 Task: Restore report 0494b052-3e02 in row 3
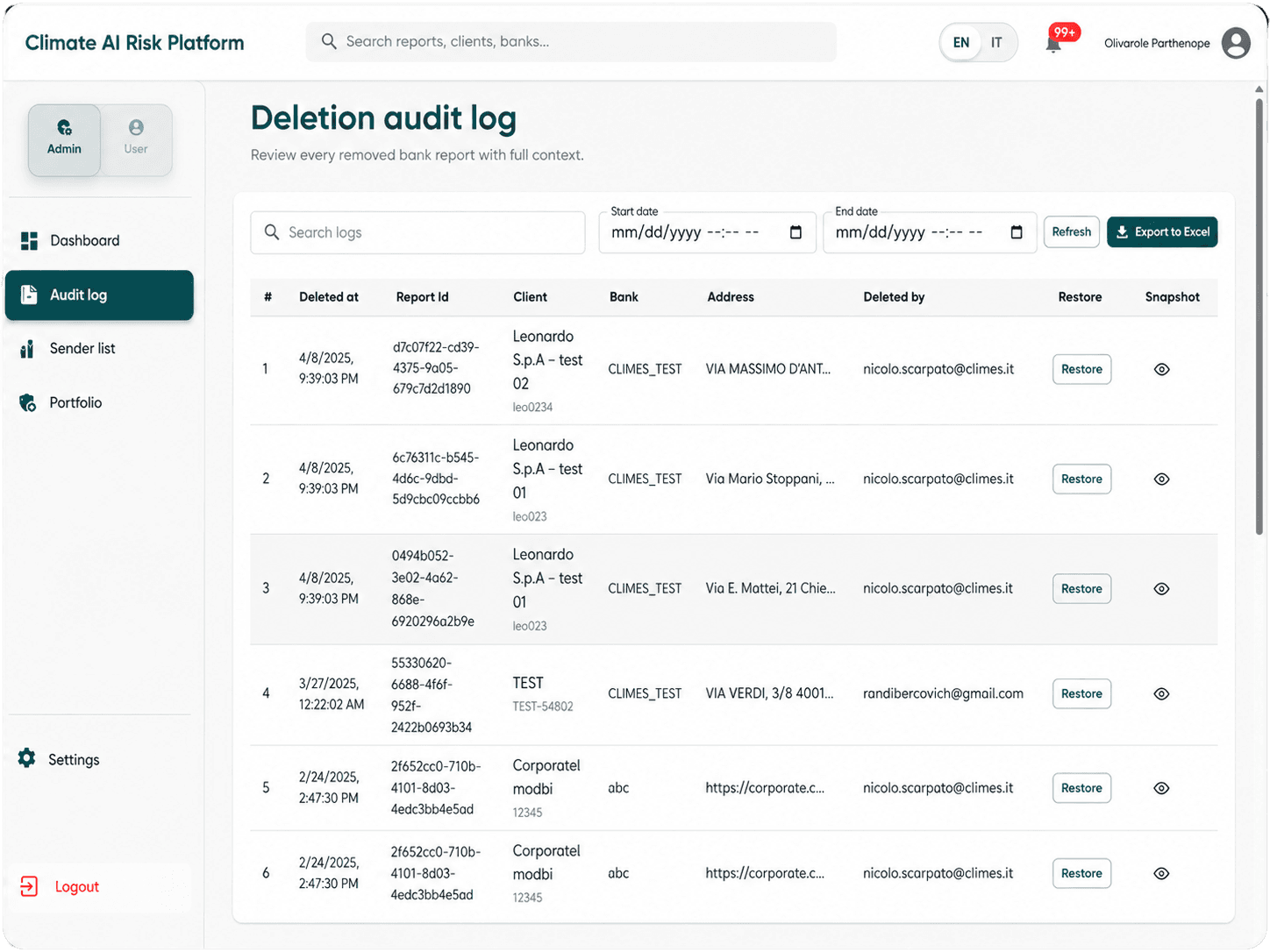click(x=1081, y=589)
